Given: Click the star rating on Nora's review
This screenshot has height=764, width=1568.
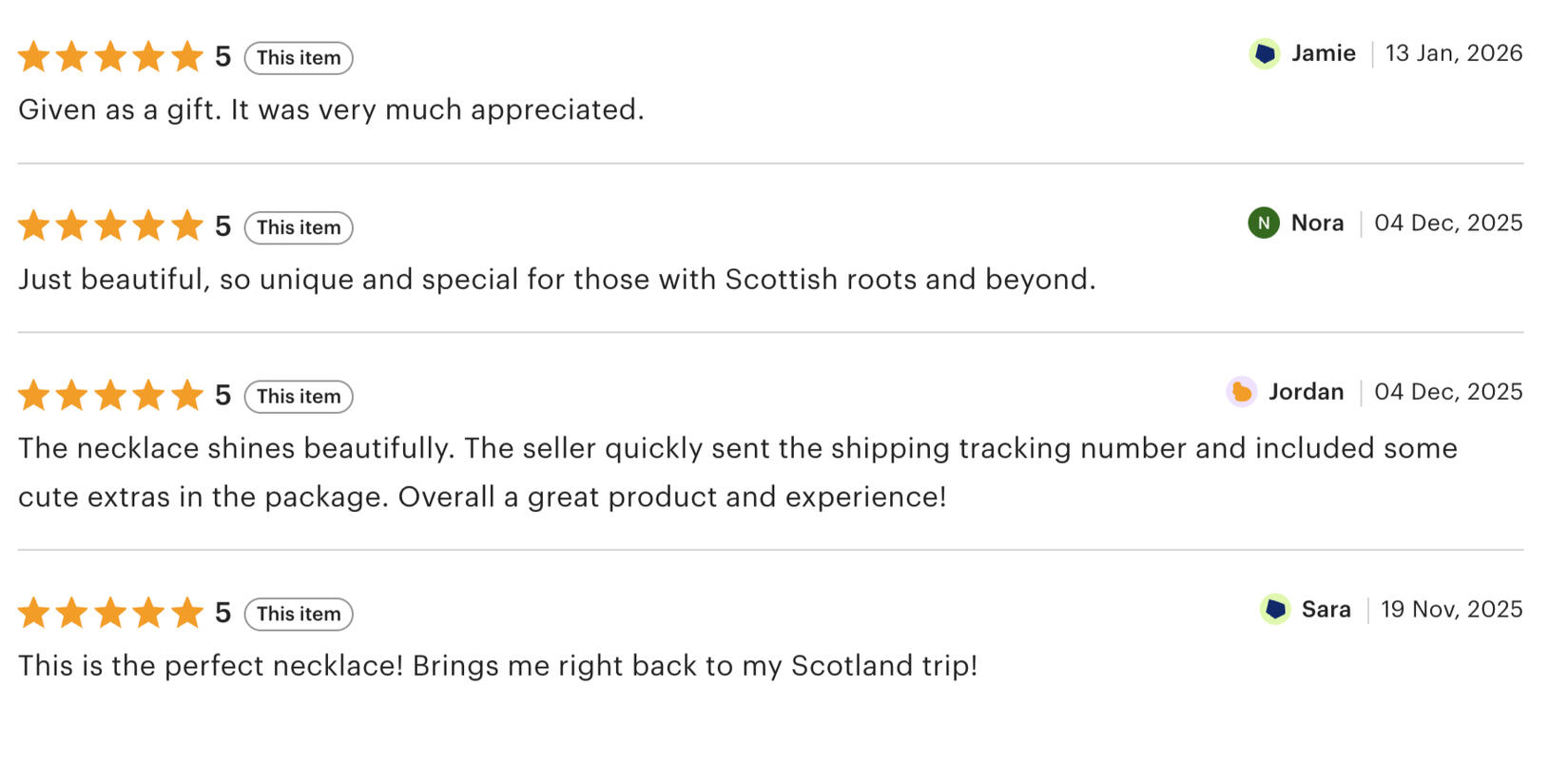Looking at the screenshot, I should point(110,226).
